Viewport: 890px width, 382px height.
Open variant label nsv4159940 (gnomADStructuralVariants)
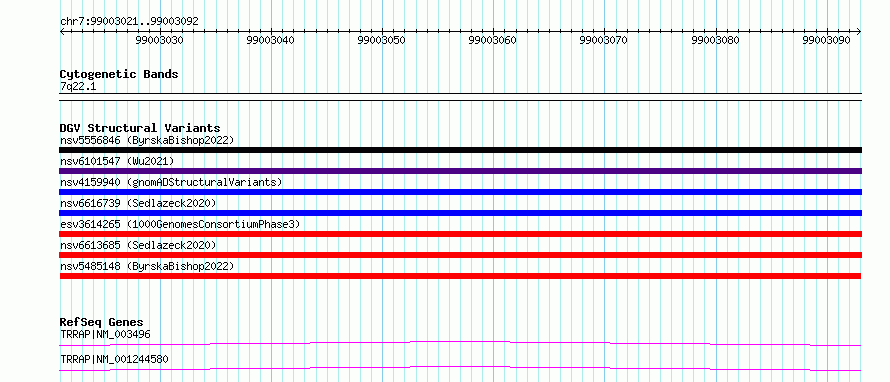[171, 182]
